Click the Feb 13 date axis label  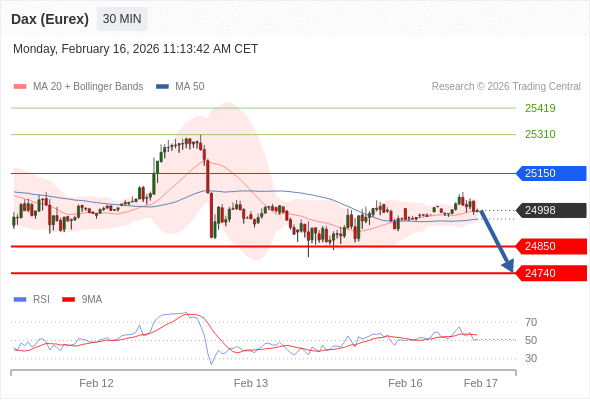(251, 383)
